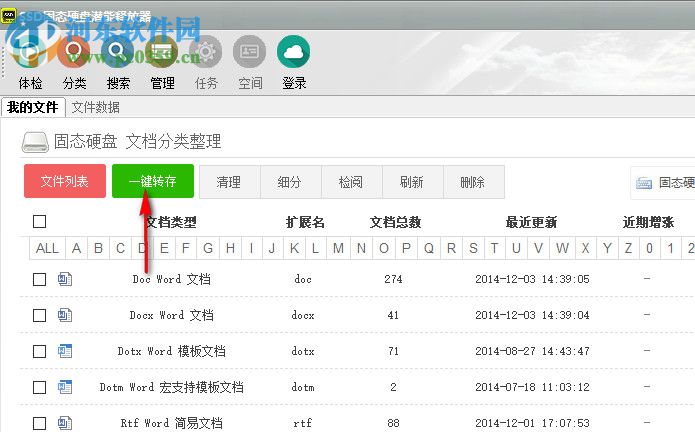This screenshot has width=695, height=432.
Task: Filter by letter Z
Action: coord(629,248)
